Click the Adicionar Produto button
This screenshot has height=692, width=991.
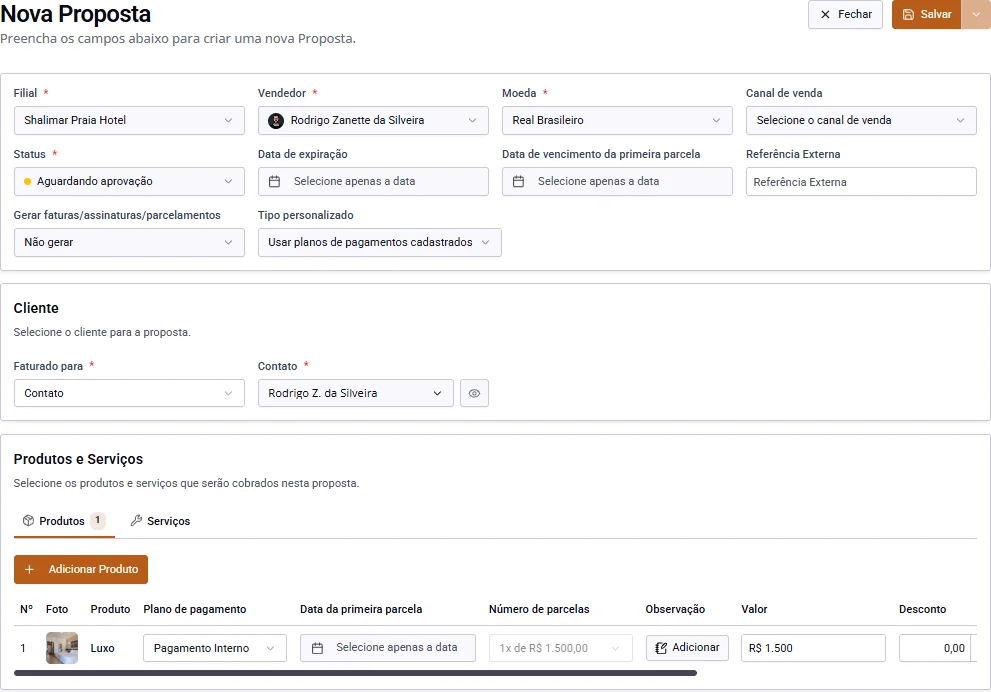point(81,569)
